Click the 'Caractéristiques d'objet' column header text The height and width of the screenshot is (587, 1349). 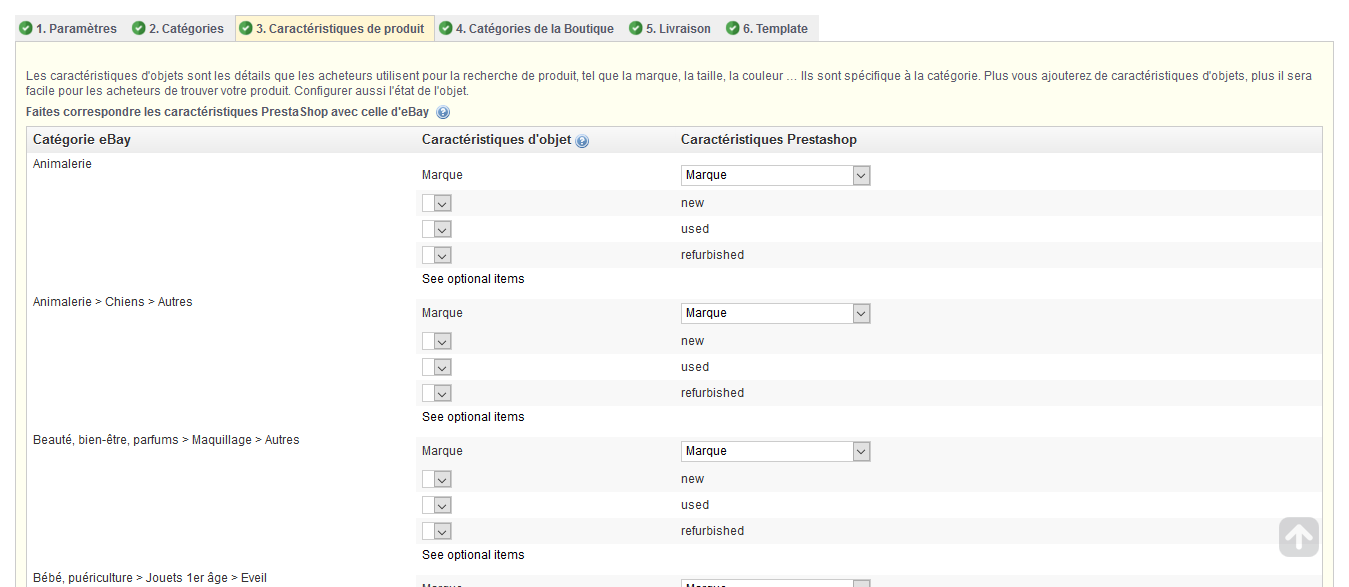[x=497, y=140]
